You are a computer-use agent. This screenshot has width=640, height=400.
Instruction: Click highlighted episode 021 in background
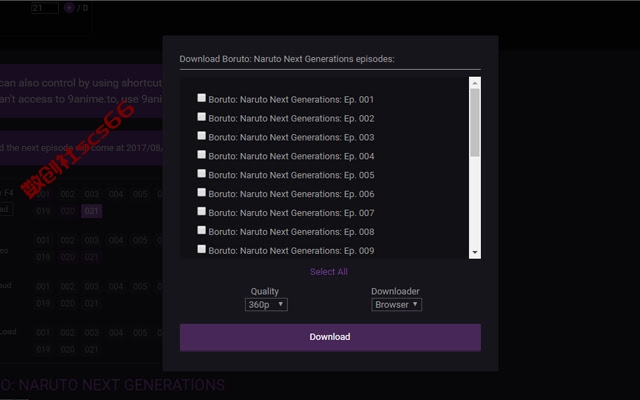pos(91,211)
